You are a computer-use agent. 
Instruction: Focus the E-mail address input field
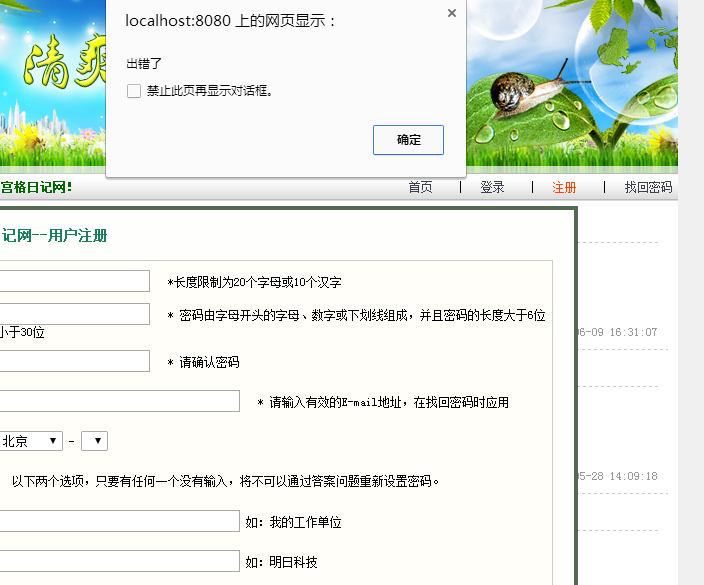point(119,401)
